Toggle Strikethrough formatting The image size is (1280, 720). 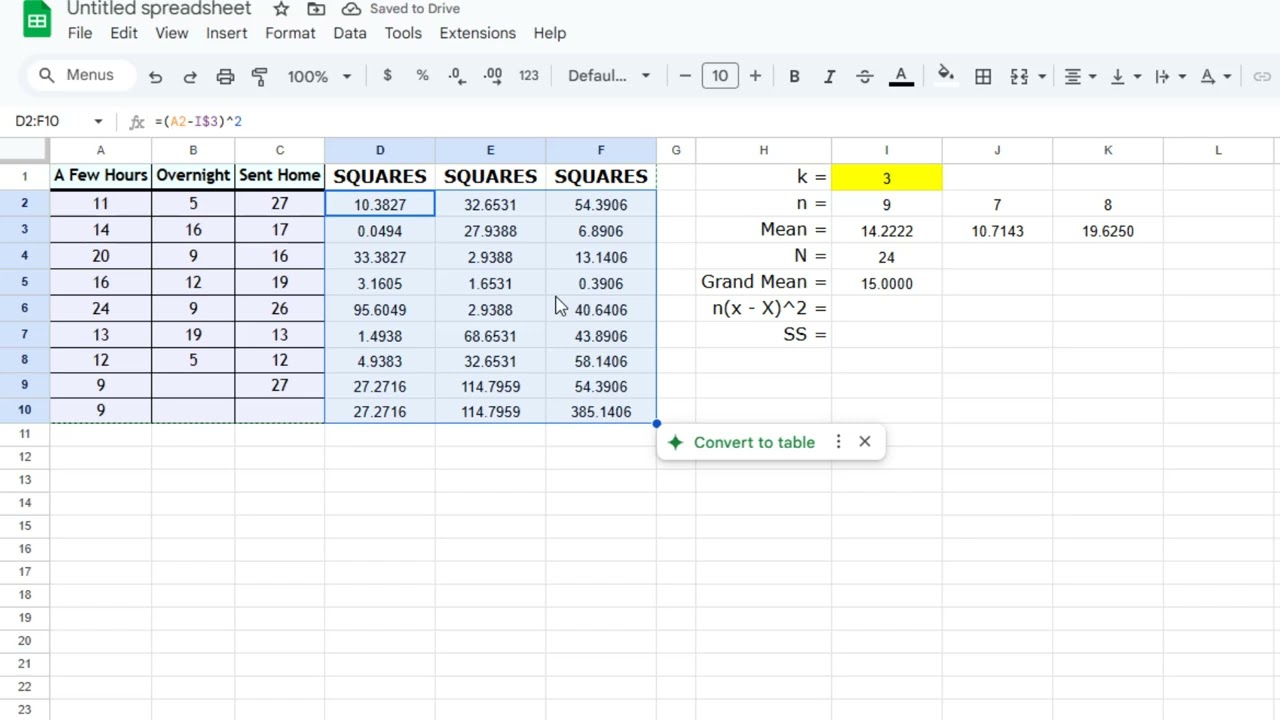(865, 76)
